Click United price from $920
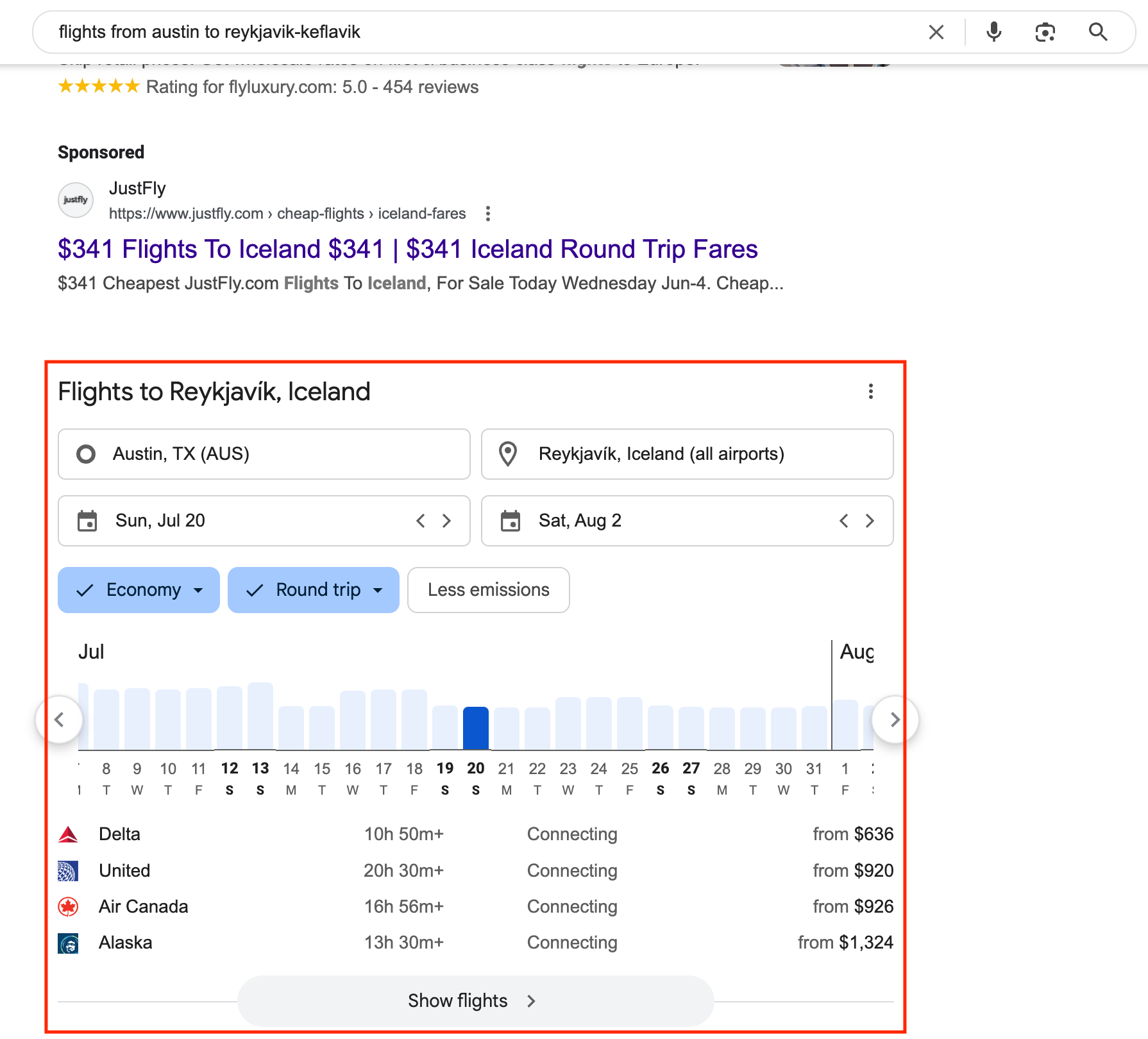 click(x=853, y=871)
